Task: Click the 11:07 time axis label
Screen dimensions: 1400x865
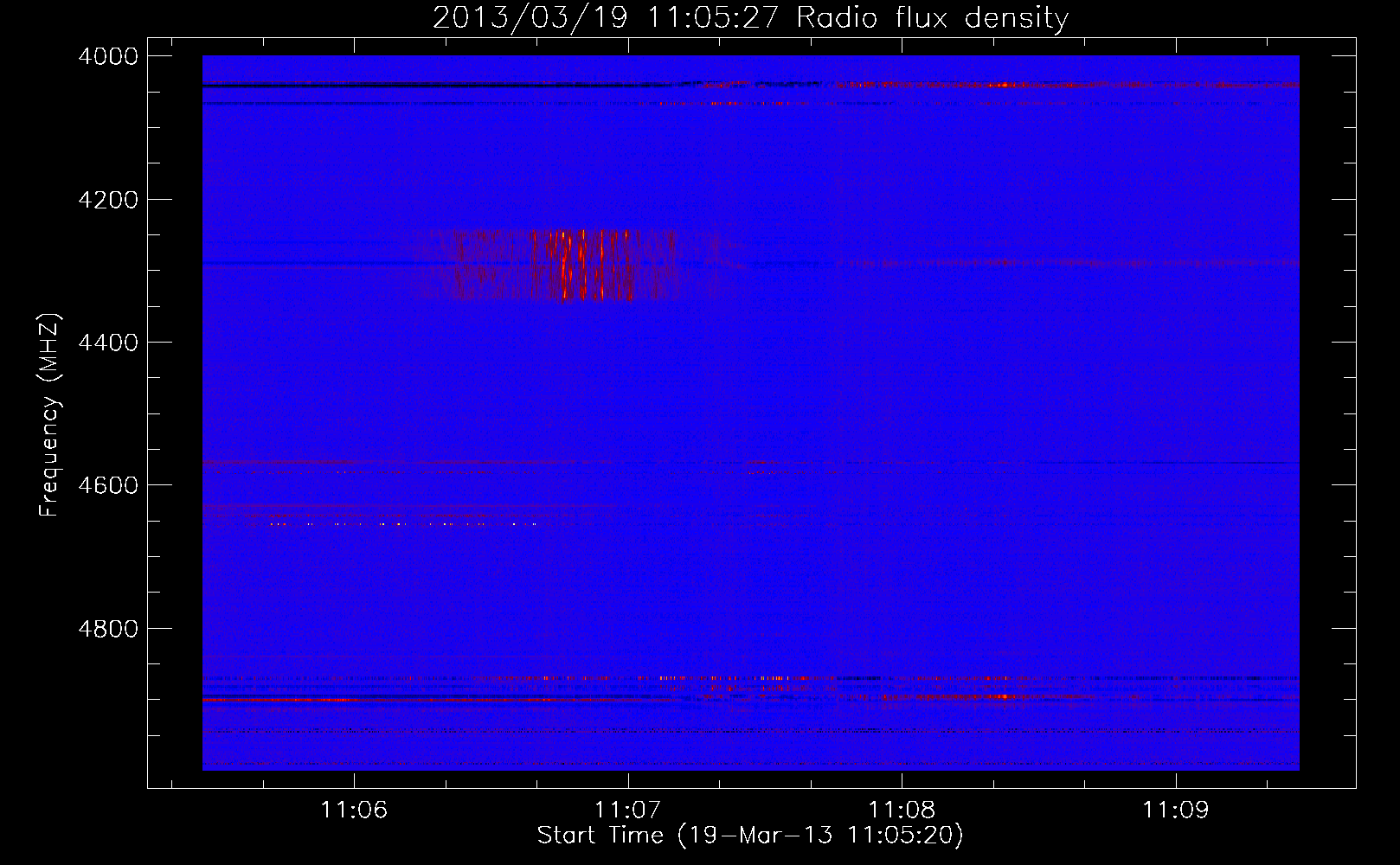Action: coord(628,810)
